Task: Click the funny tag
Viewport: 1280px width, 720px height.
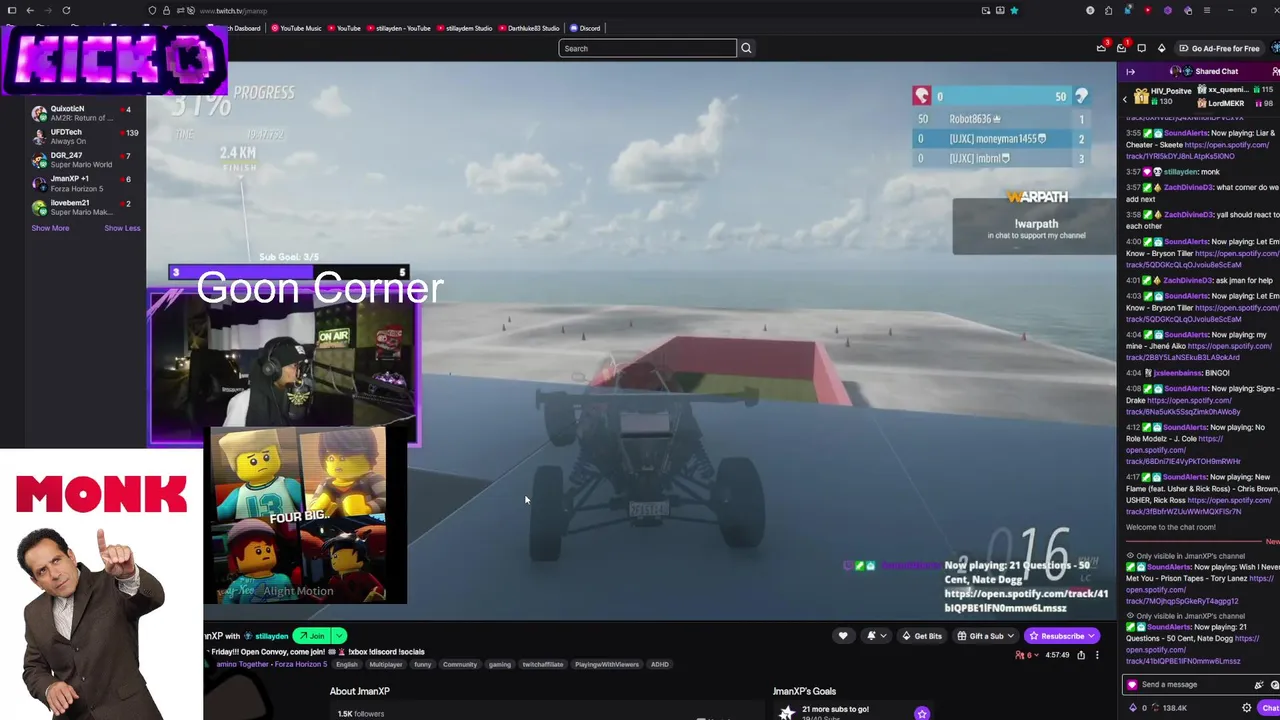Action: (423, 665)
